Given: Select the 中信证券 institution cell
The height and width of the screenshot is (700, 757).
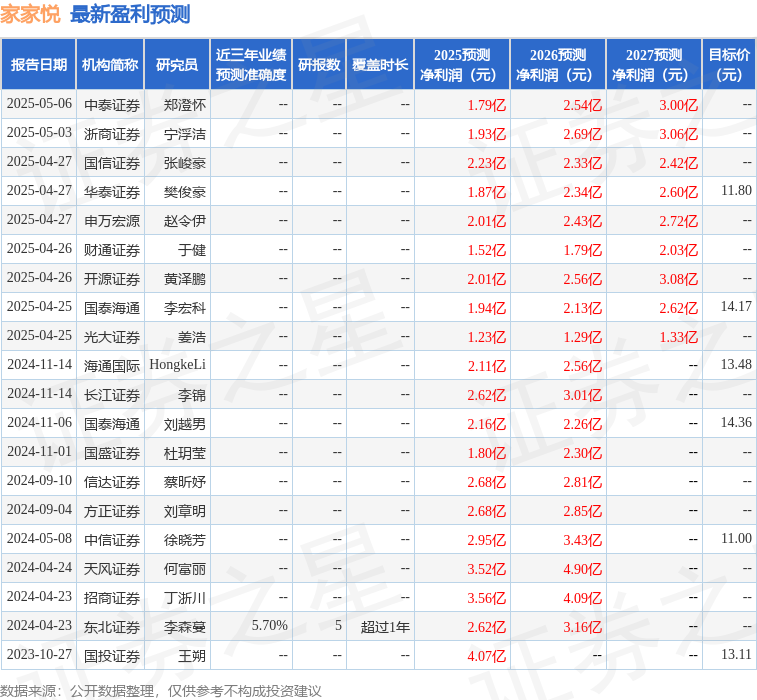Looking at the screenshot, I should [x=112, y=540].
